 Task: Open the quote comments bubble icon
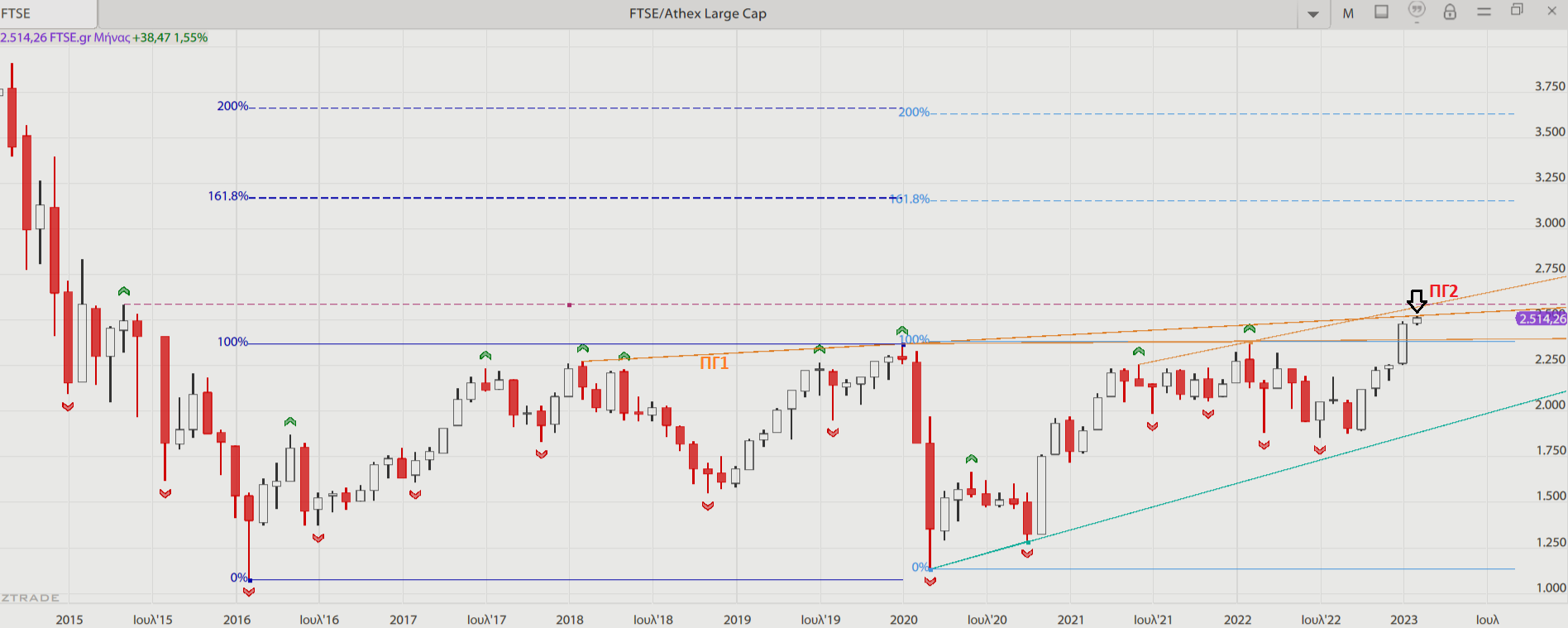(x=1417, y=11)
